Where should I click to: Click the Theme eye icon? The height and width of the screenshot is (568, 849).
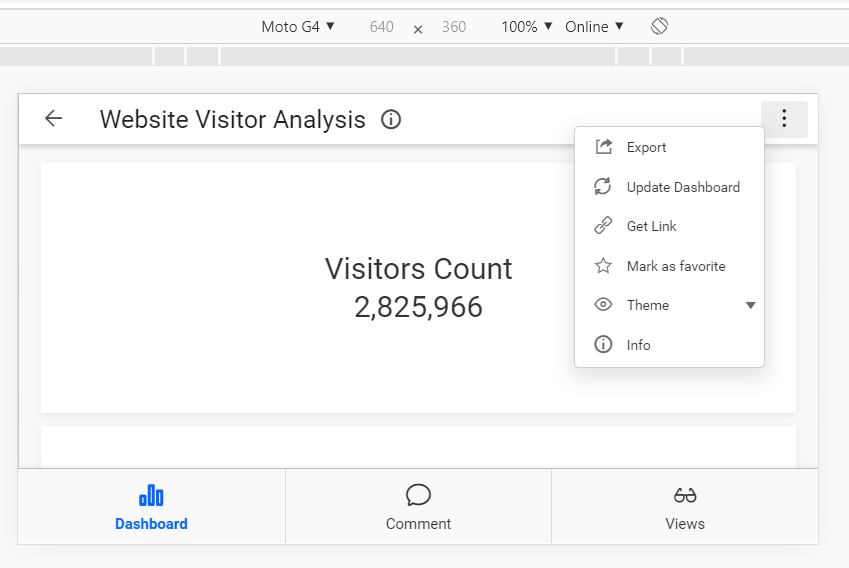tap(603, 304)
